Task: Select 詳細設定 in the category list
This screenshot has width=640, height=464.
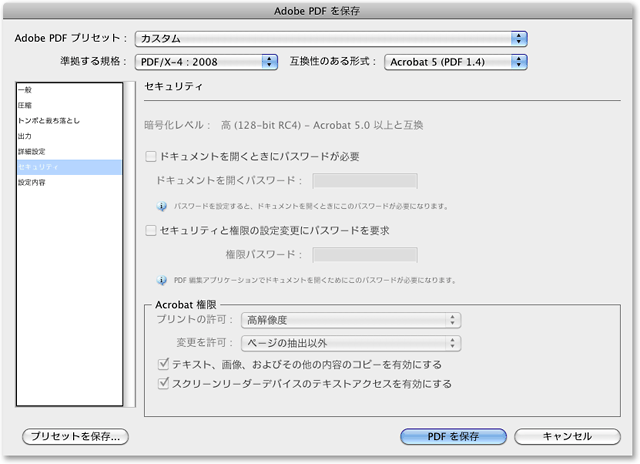Action: coord(30,151)
